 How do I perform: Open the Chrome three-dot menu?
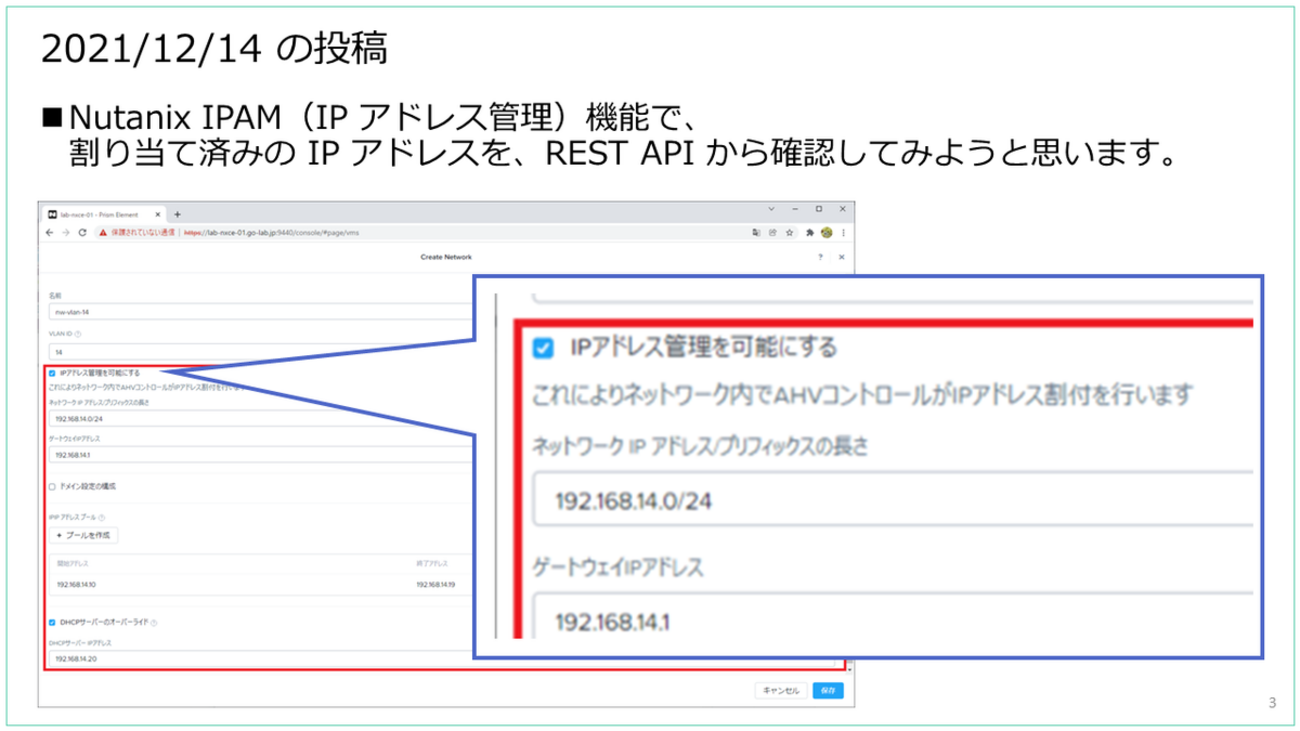click(842, 233)
